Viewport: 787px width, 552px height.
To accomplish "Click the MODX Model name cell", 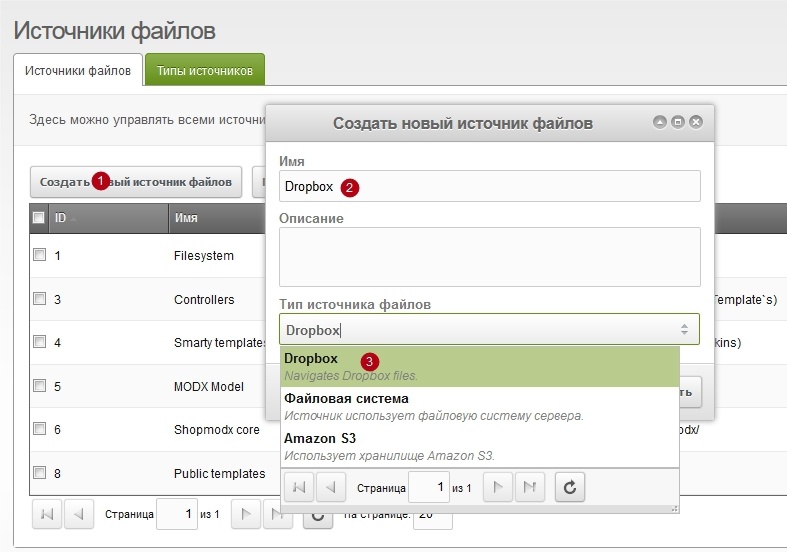I will tap(209, 387).
